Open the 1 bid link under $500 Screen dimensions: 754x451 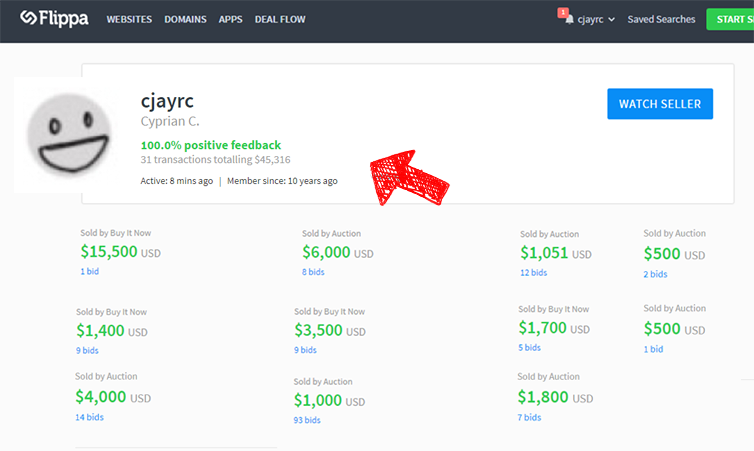[653, 349]
